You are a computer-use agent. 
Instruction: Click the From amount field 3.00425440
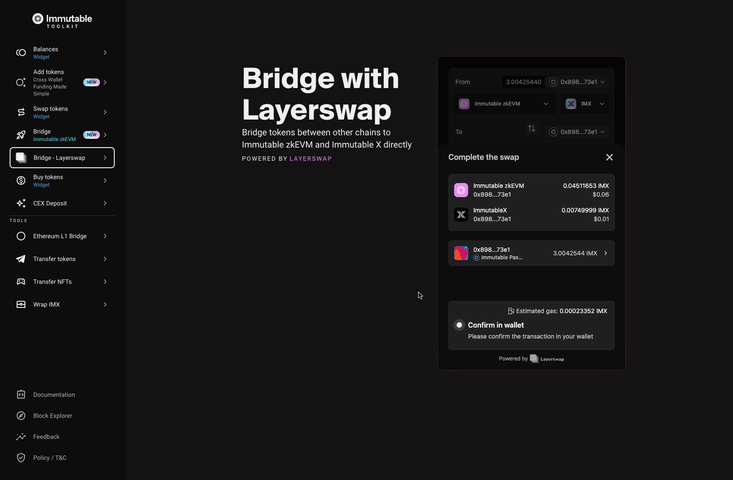[x=524, y=82]
